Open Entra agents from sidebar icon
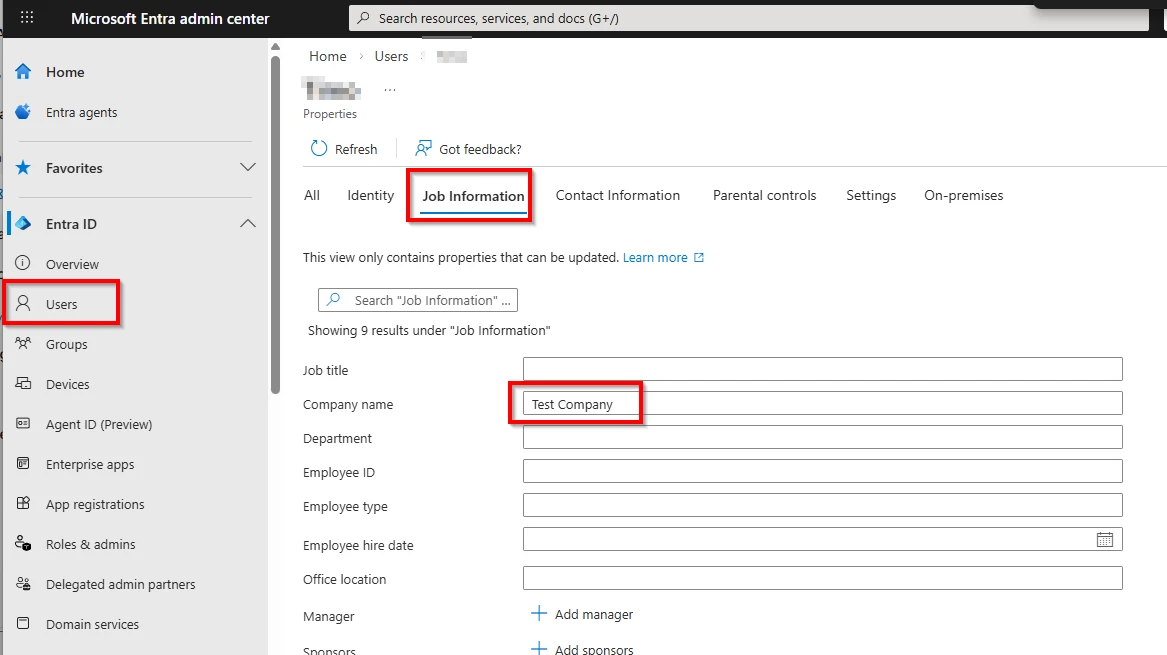Image resolution: width=1167 pixels, height=655 pixels. [24, 112]
